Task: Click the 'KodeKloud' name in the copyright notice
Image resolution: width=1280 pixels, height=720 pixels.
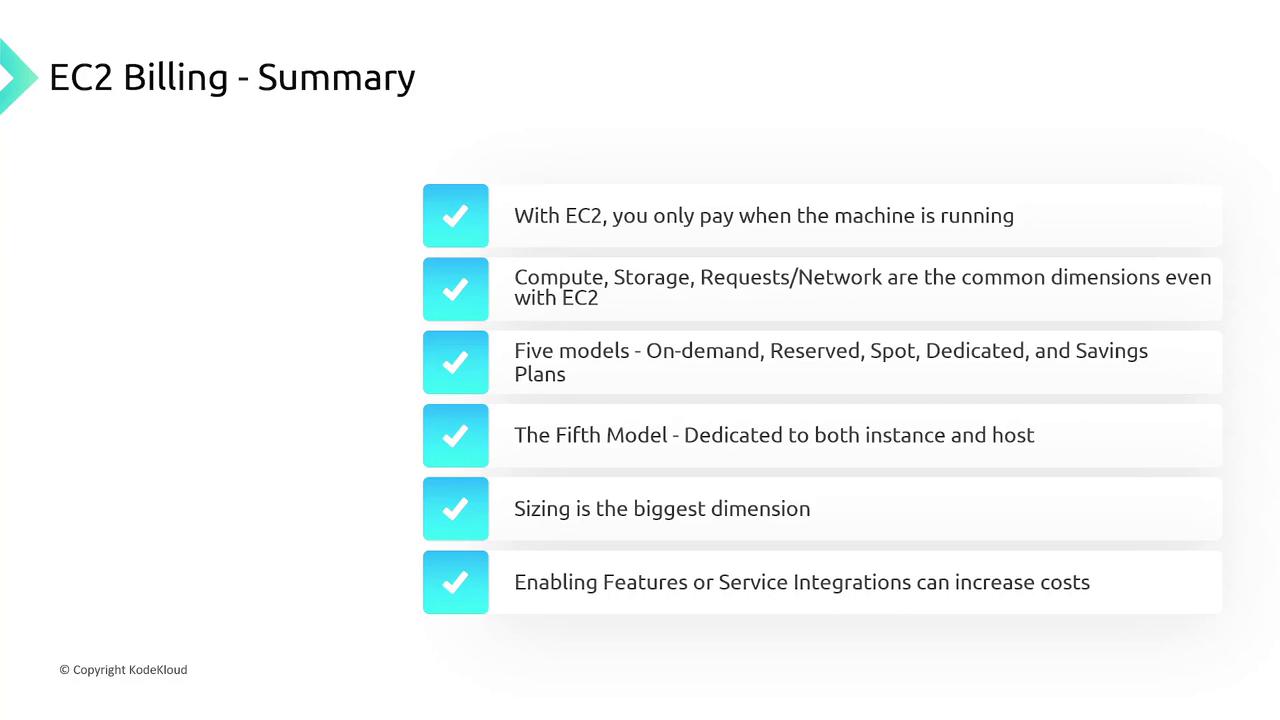Action: [158, 670]
